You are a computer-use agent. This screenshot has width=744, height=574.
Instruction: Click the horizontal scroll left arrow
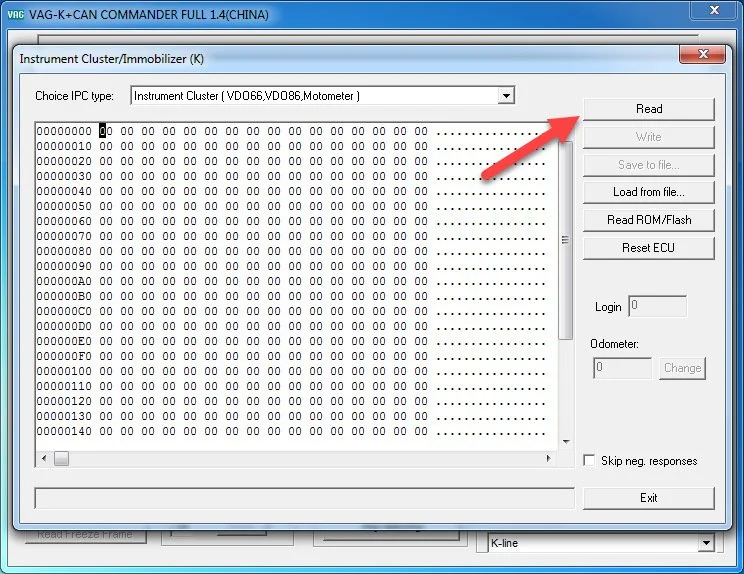point(44,458)
